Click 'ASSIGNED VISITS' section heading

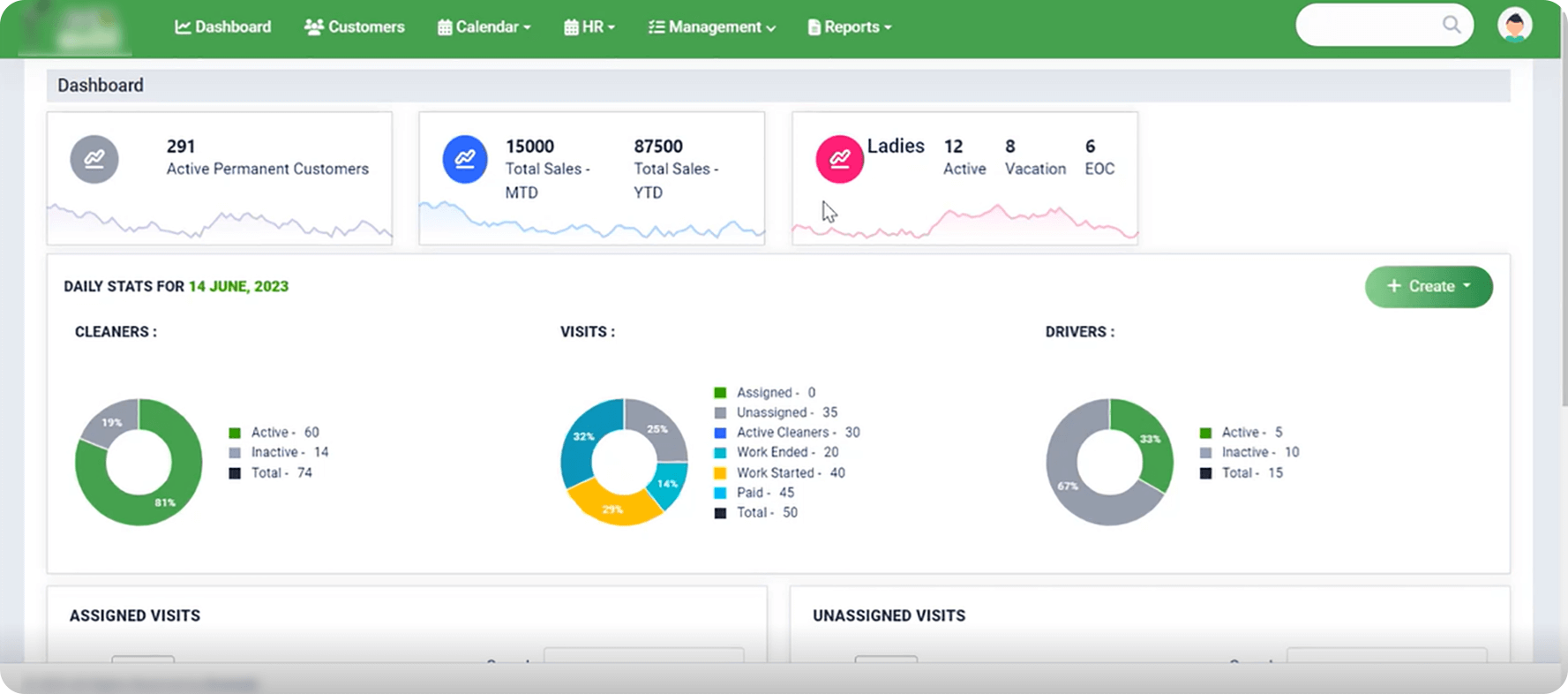135,615
